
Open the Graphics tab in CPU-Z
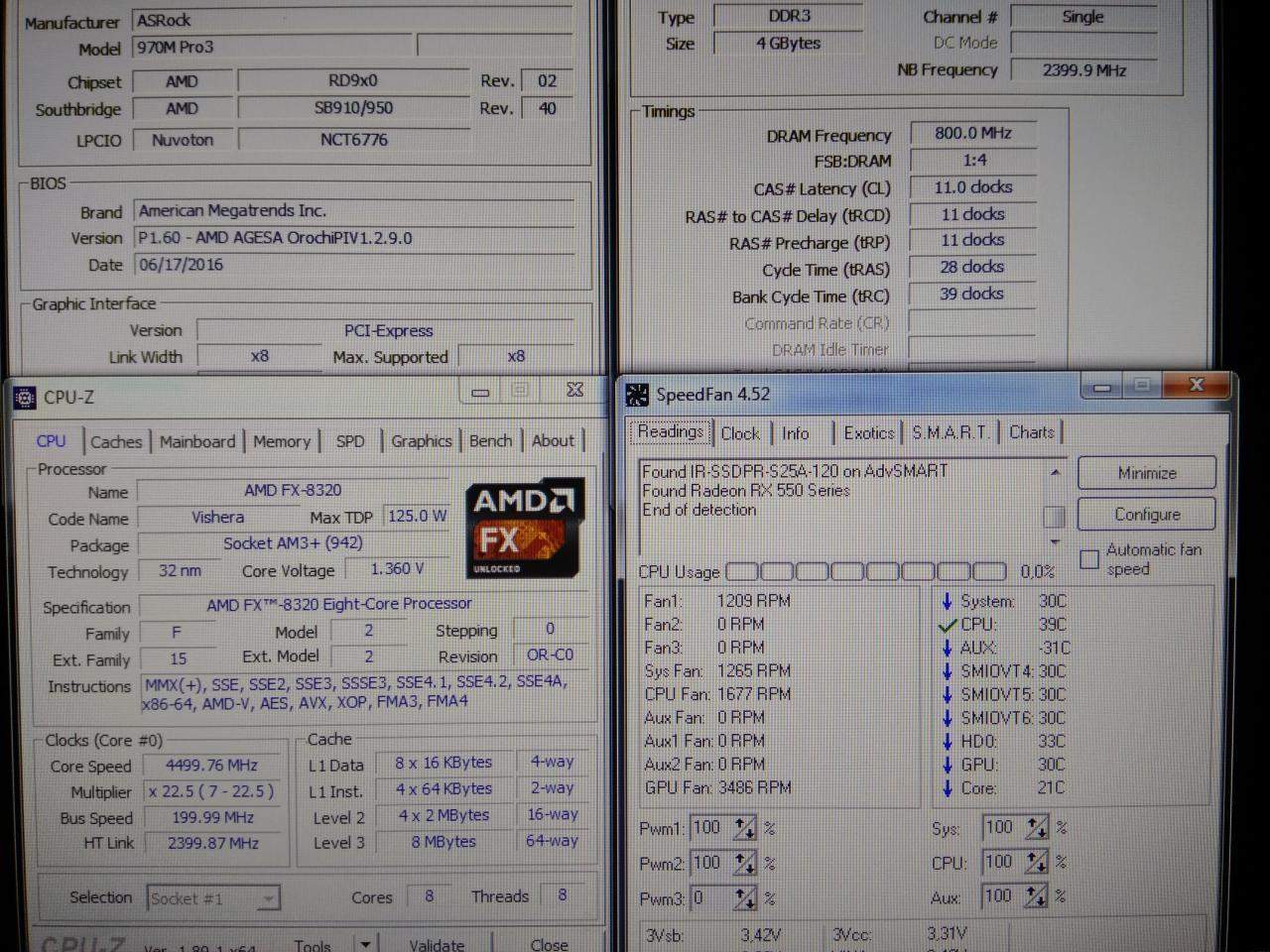coord(421,441)
